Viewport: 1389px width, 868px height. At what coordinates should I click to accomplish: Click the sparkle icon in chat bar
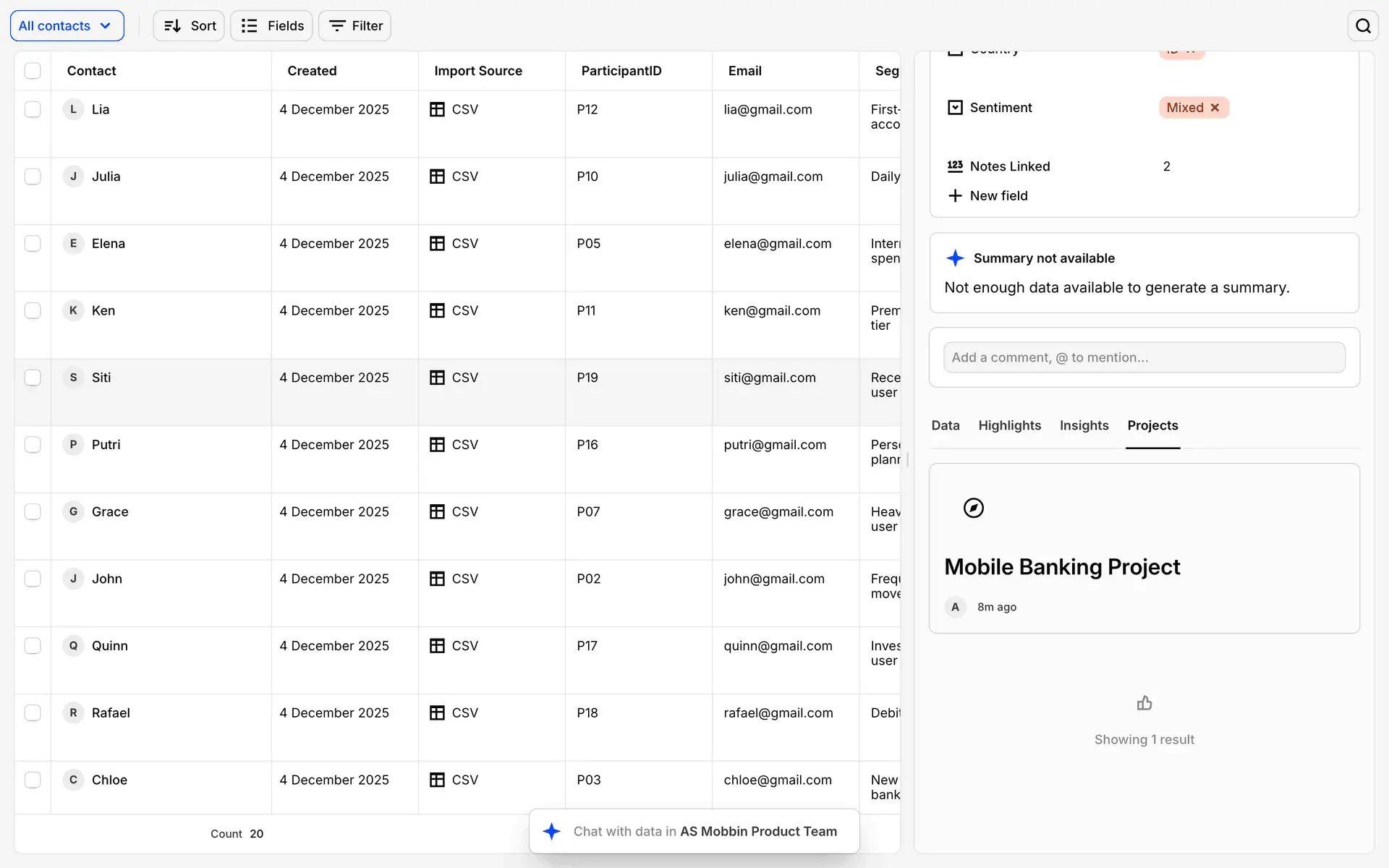(552, 831)
